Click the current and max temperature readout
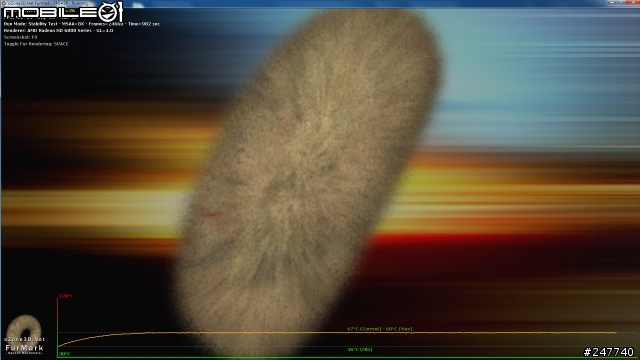 [379, 329]
